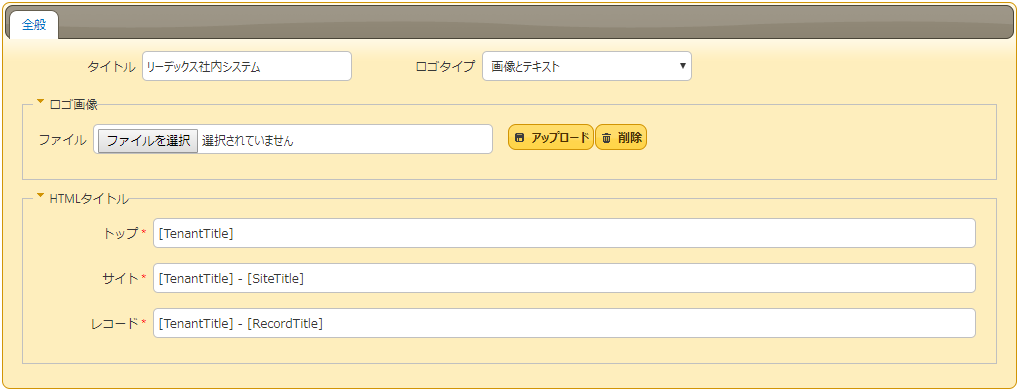Click inside the サイト input field
Screen dimensions: 1021x392
click(x=565, y=278)
